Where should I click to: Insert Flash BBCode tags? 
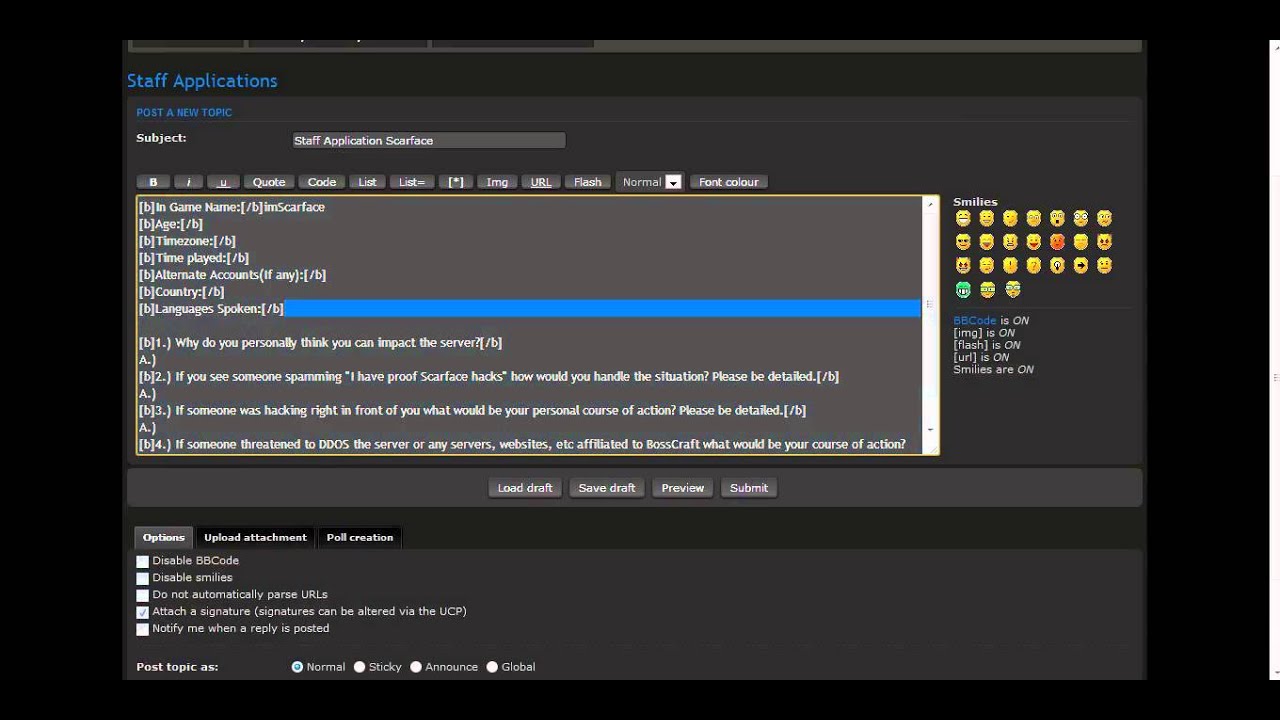(588, 182)
